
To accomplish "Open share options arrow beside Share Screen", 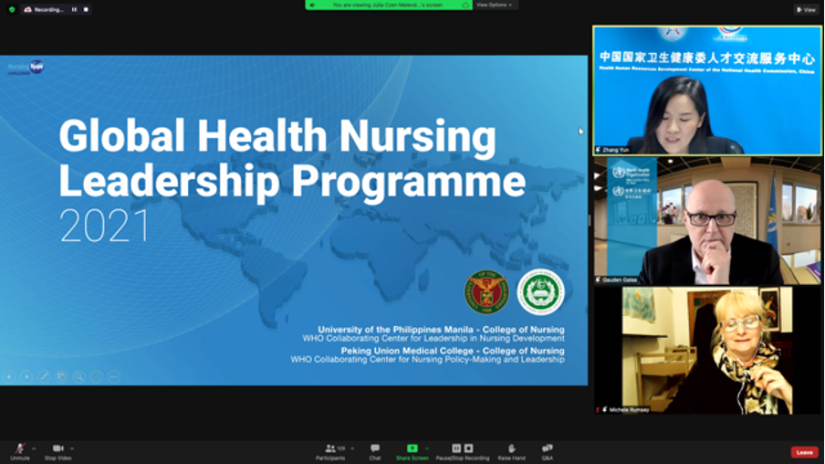I will pyautogui.click(x=427, y=449).
